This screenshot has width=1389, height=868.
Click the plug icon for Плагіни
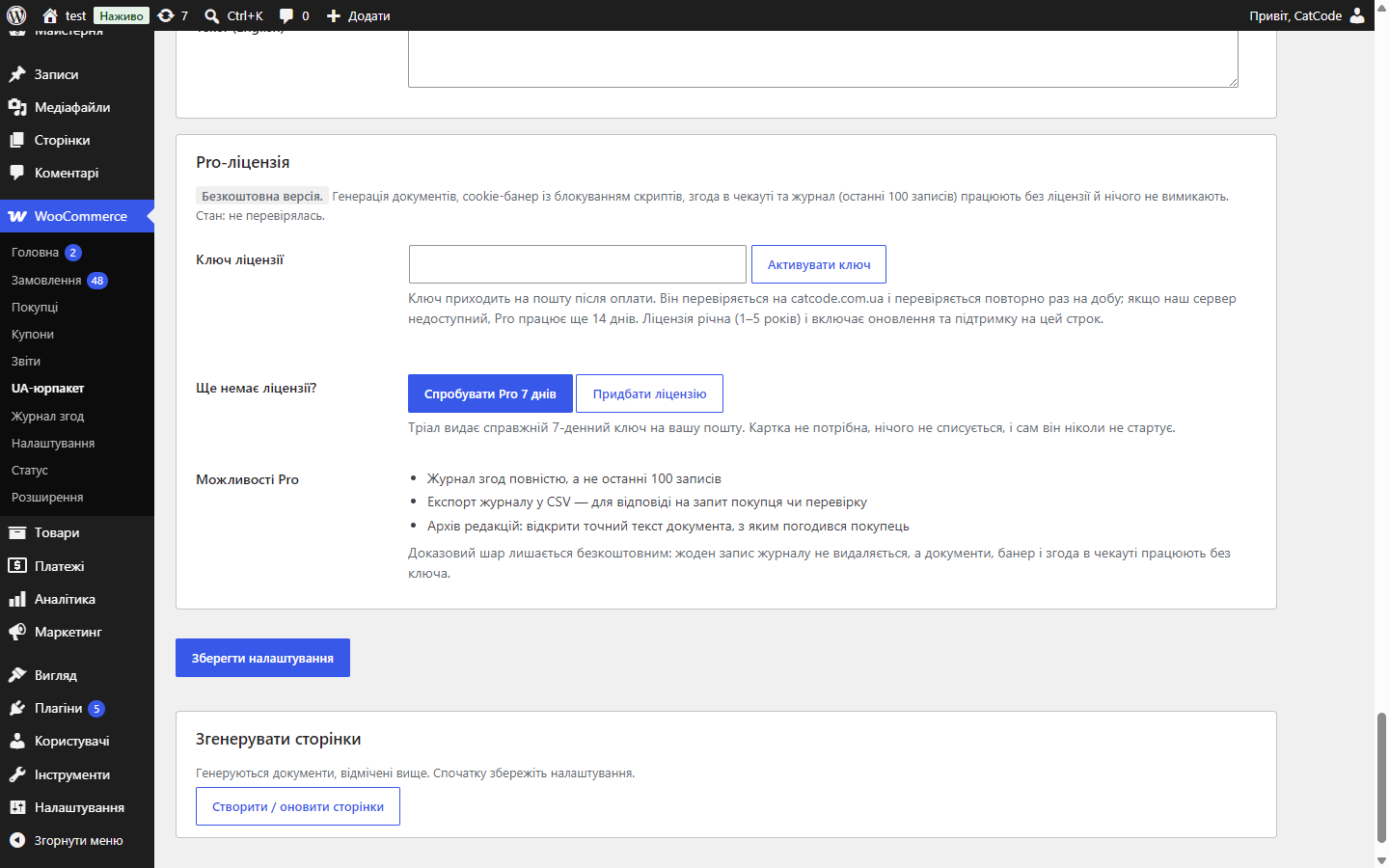click(x=17, y=708)
